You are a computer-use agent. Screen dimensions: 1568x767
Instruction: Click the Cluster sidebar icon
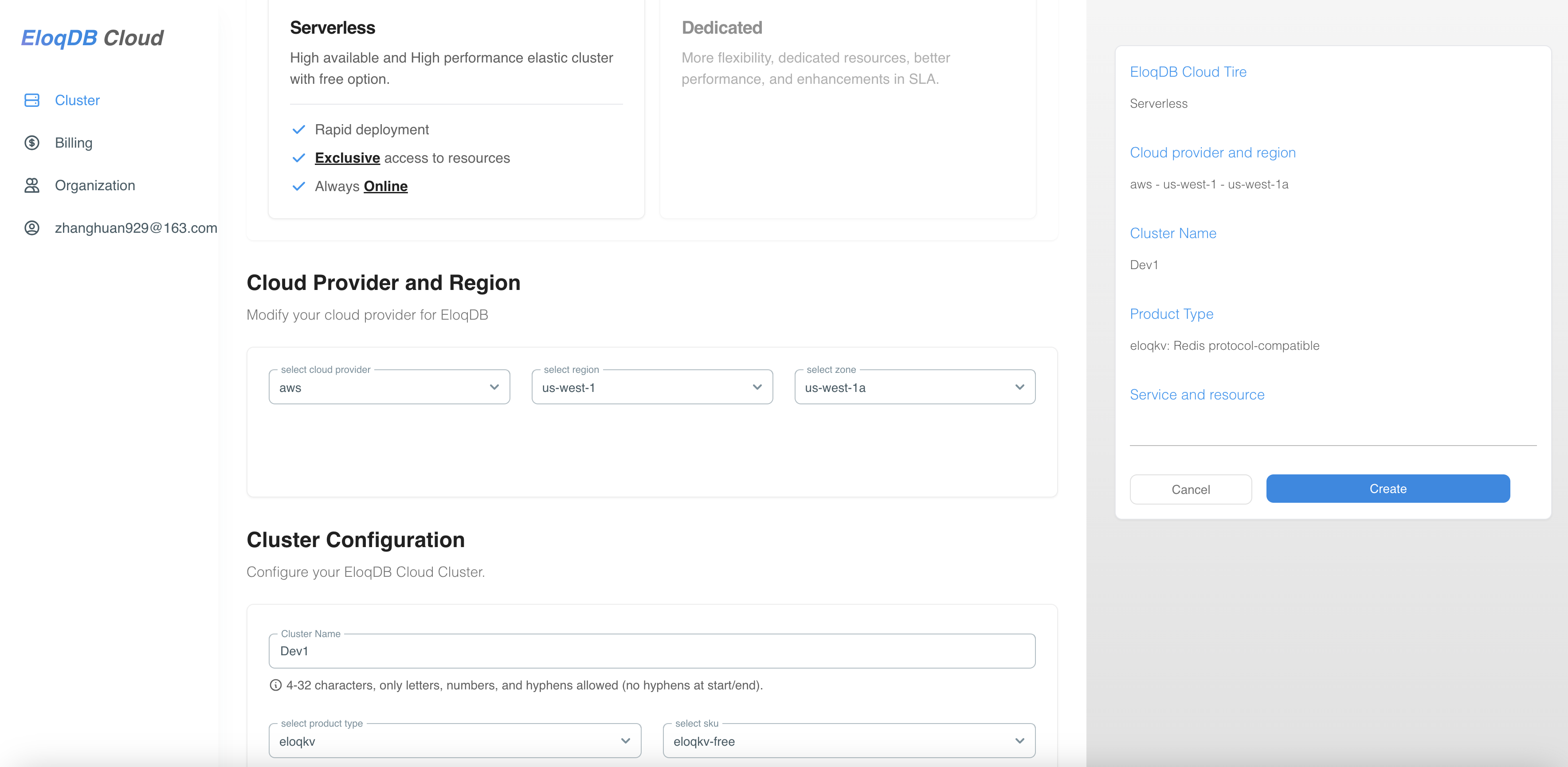click(x=31, y=100)
